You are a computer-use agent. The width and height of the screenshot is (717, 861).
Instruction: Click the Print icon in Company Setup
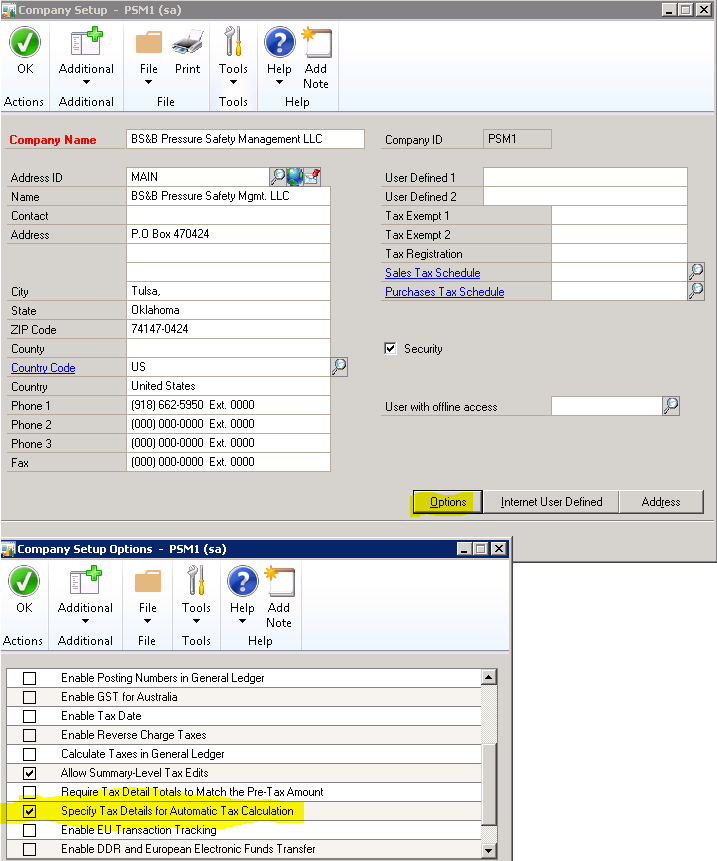coord(187,43)
